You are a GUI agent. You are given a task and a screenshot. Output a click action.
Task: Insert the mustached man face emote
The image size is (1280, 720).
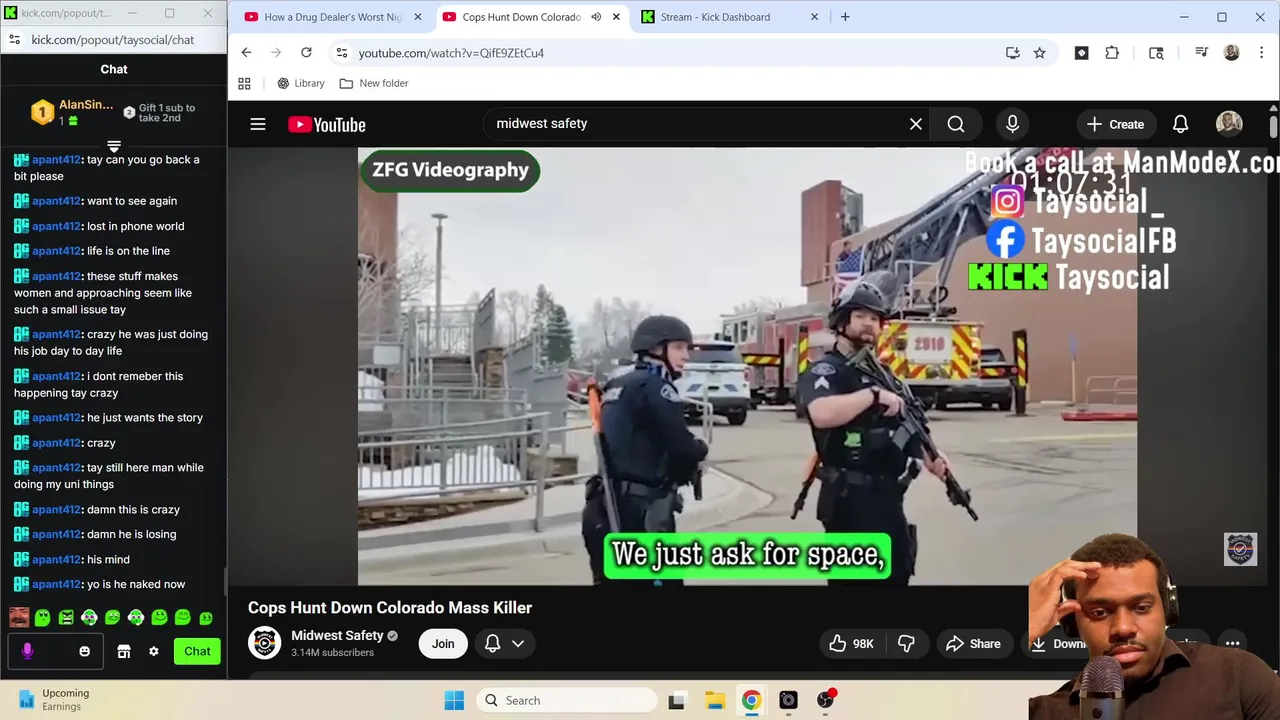point(19,618)
